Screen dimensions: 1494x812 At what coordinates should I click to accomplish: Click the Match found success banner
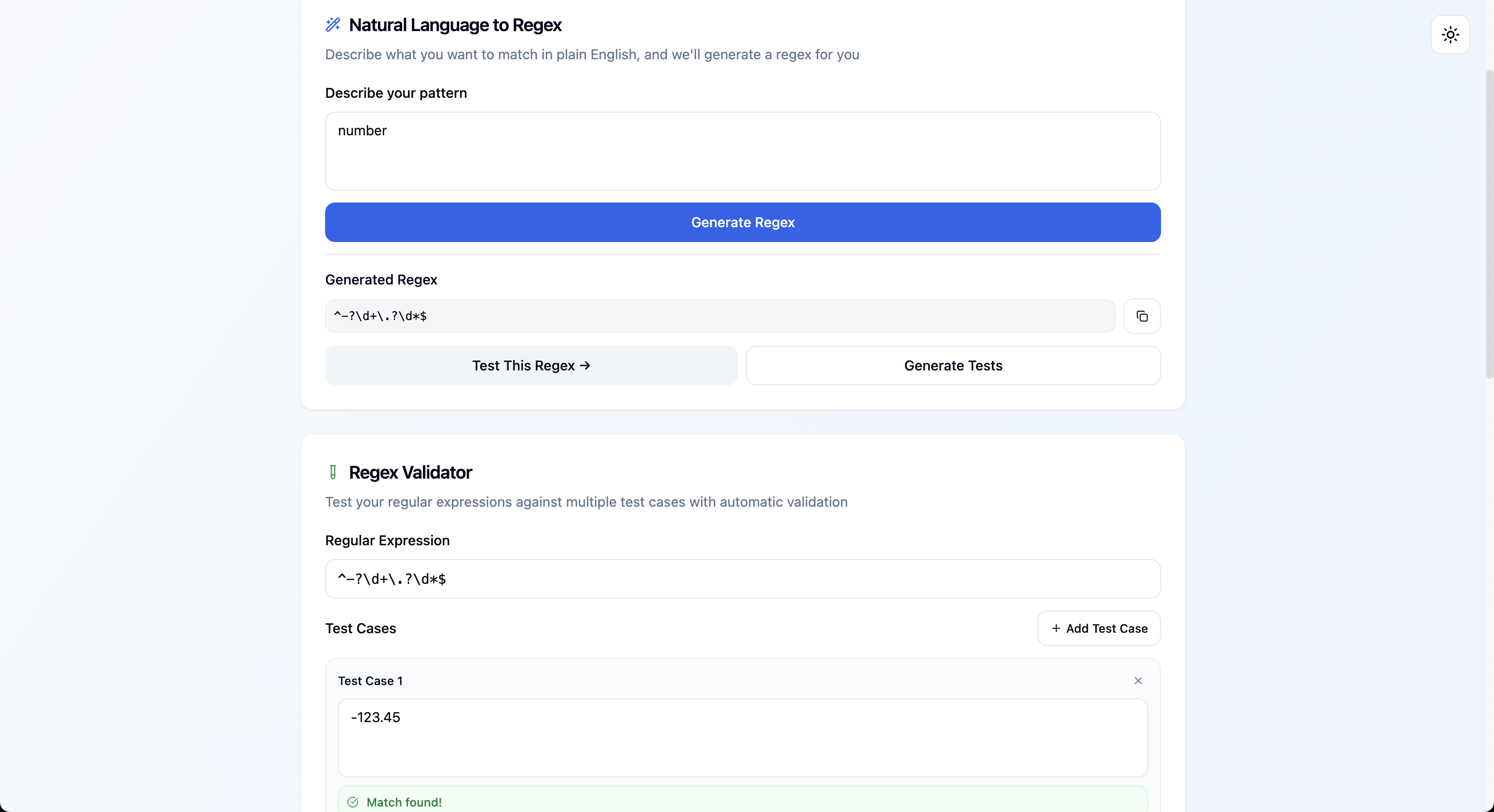[743, 802]
